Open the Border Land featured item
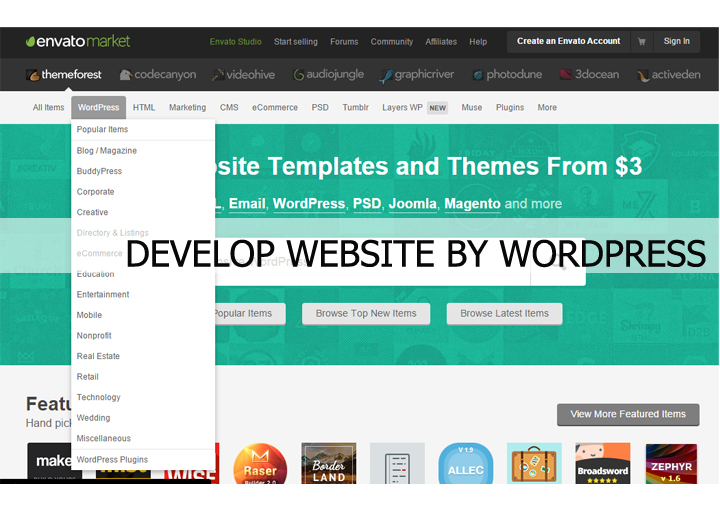 329,463
